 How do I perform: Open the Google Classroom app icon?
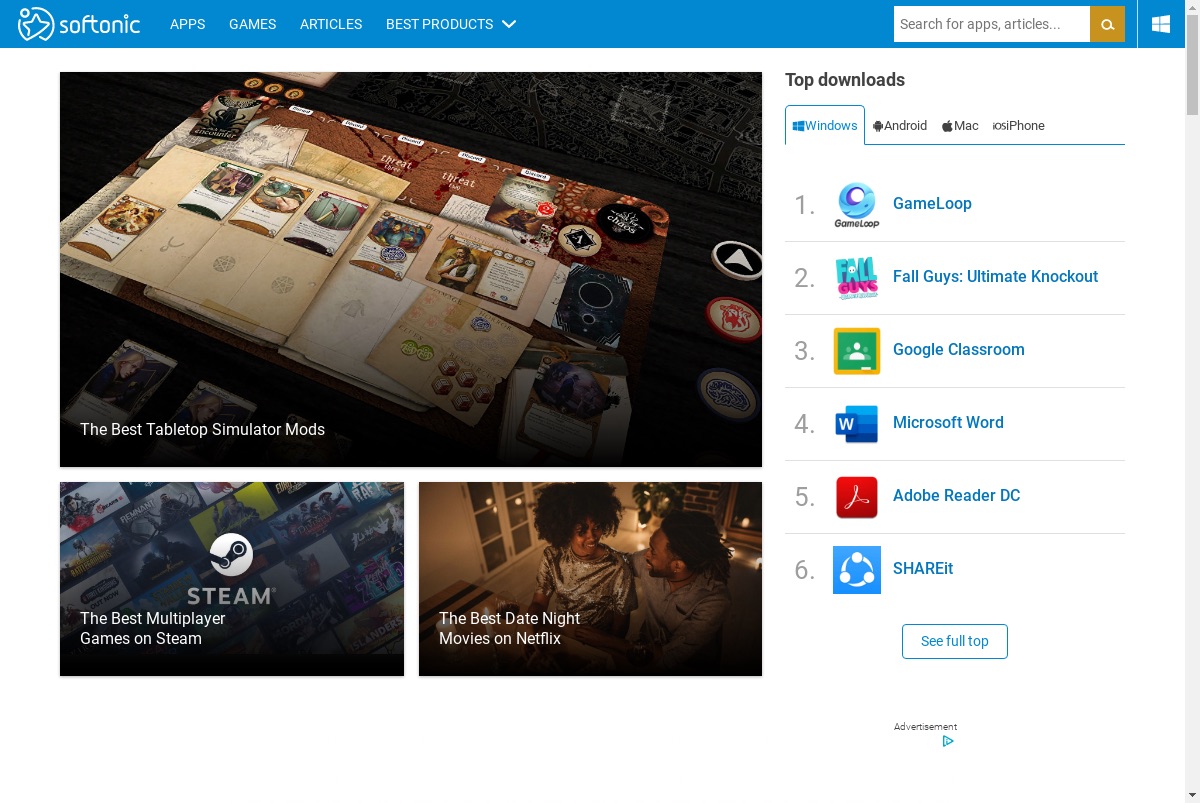pos(857,351)
